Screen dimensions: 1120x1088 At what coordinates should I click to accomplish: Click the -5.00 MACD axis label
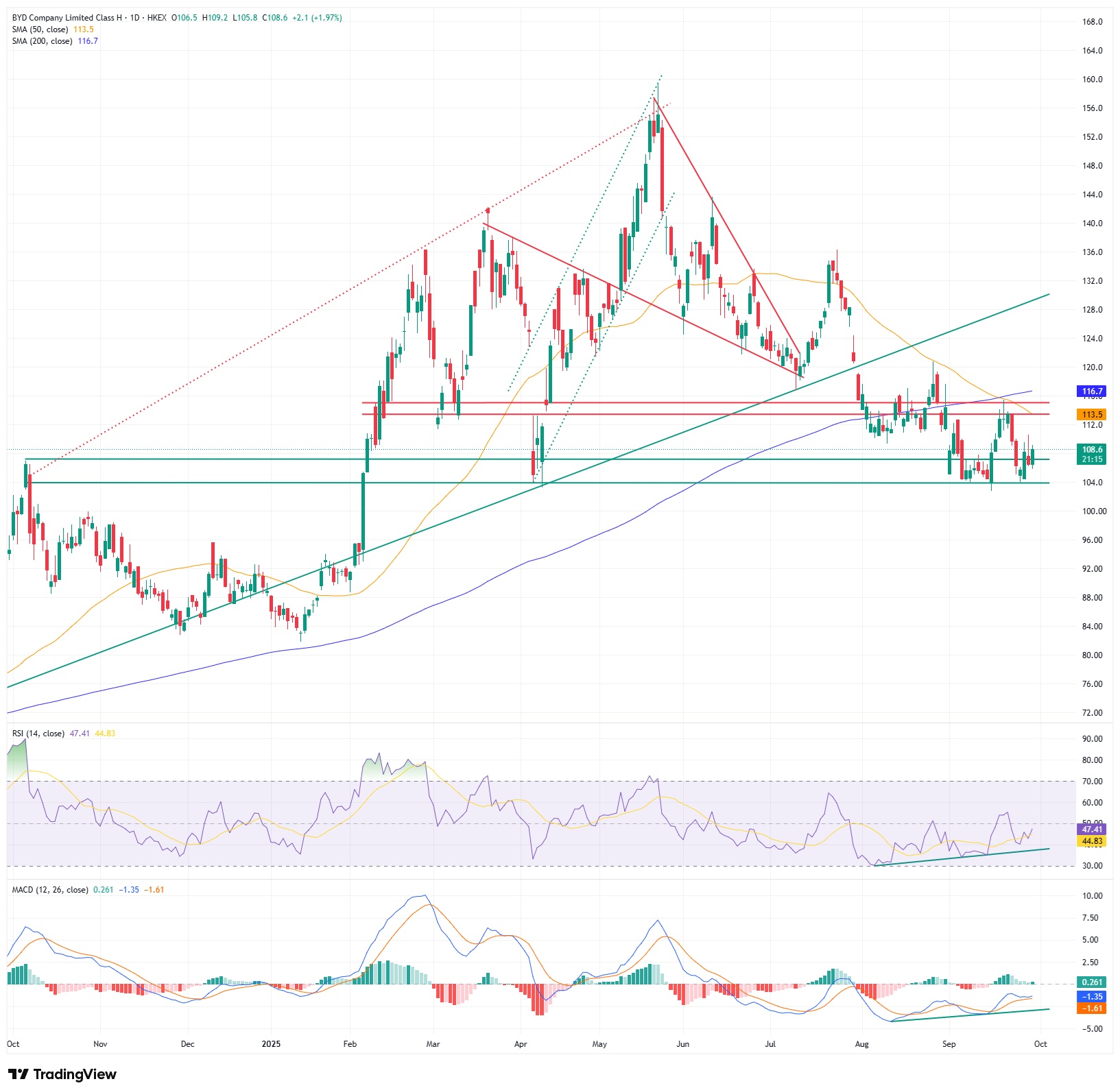click(x=1093, y=1029)
